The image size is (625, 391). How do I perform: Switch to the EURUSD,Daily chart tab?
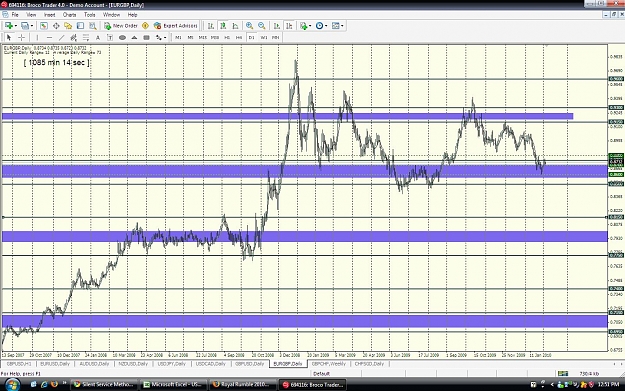coord(55,364)
